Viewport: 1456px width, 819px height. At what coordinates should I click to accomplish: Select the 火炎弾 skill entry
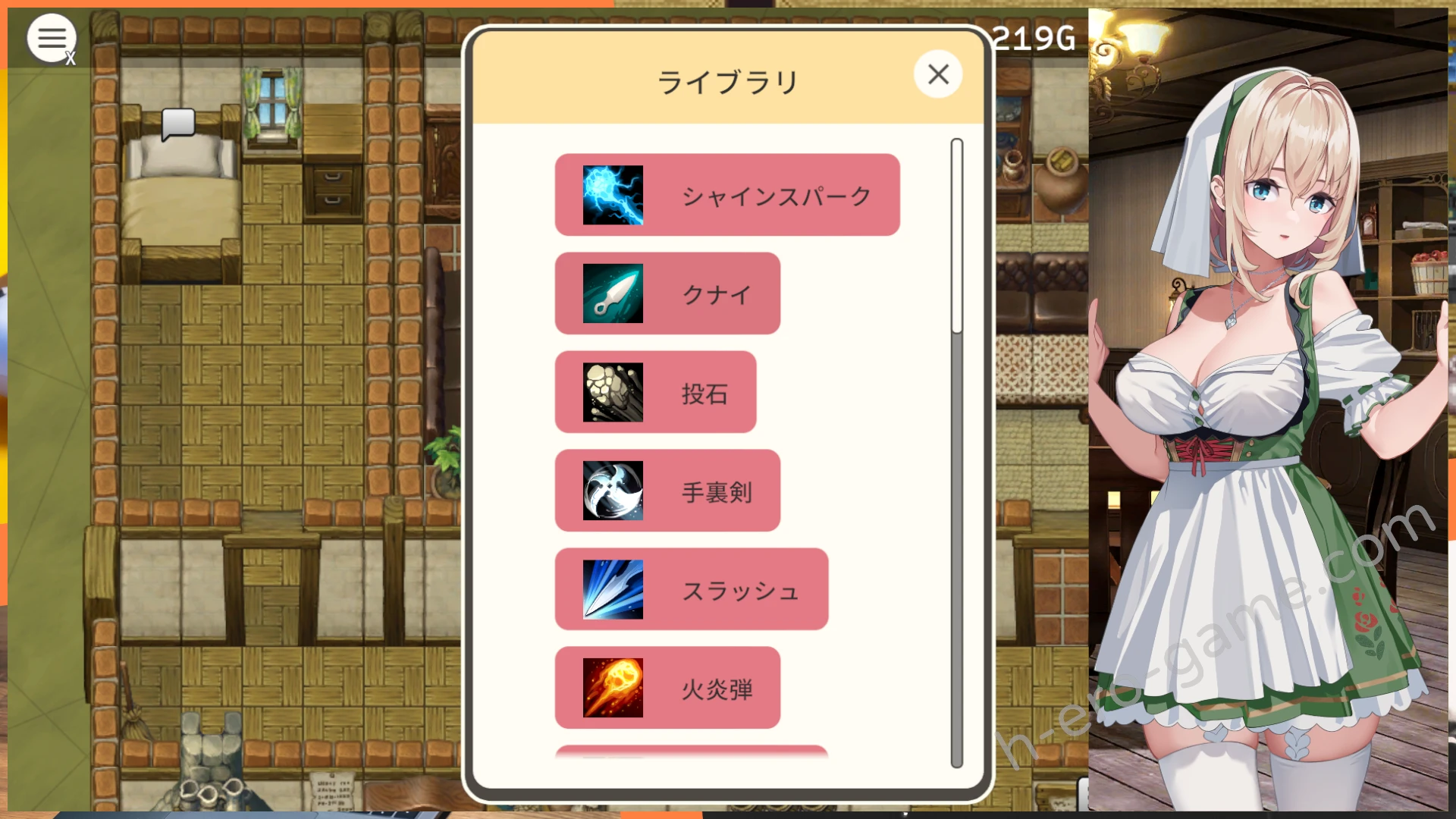[x=667, y=688]
